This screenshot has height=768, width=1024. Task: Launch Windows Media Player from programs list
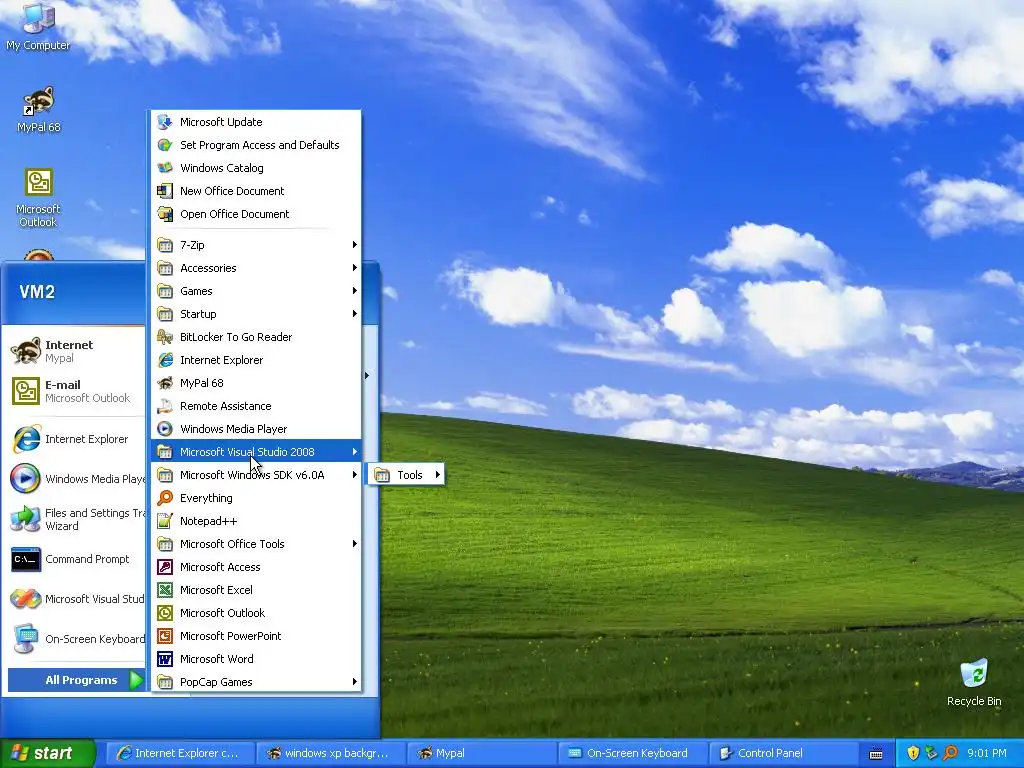click(x=256, y=429)
